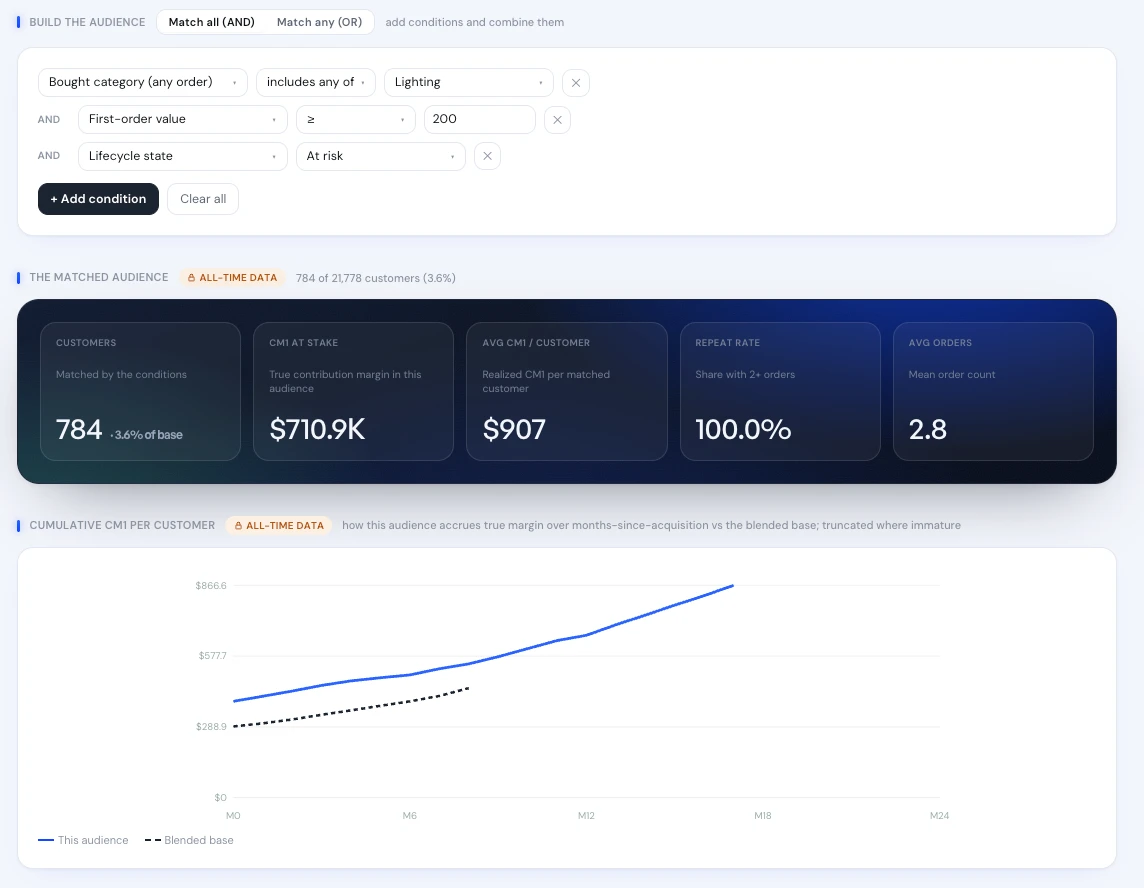Click the Avg CM1 / Customer $907 card

point(567,391)
